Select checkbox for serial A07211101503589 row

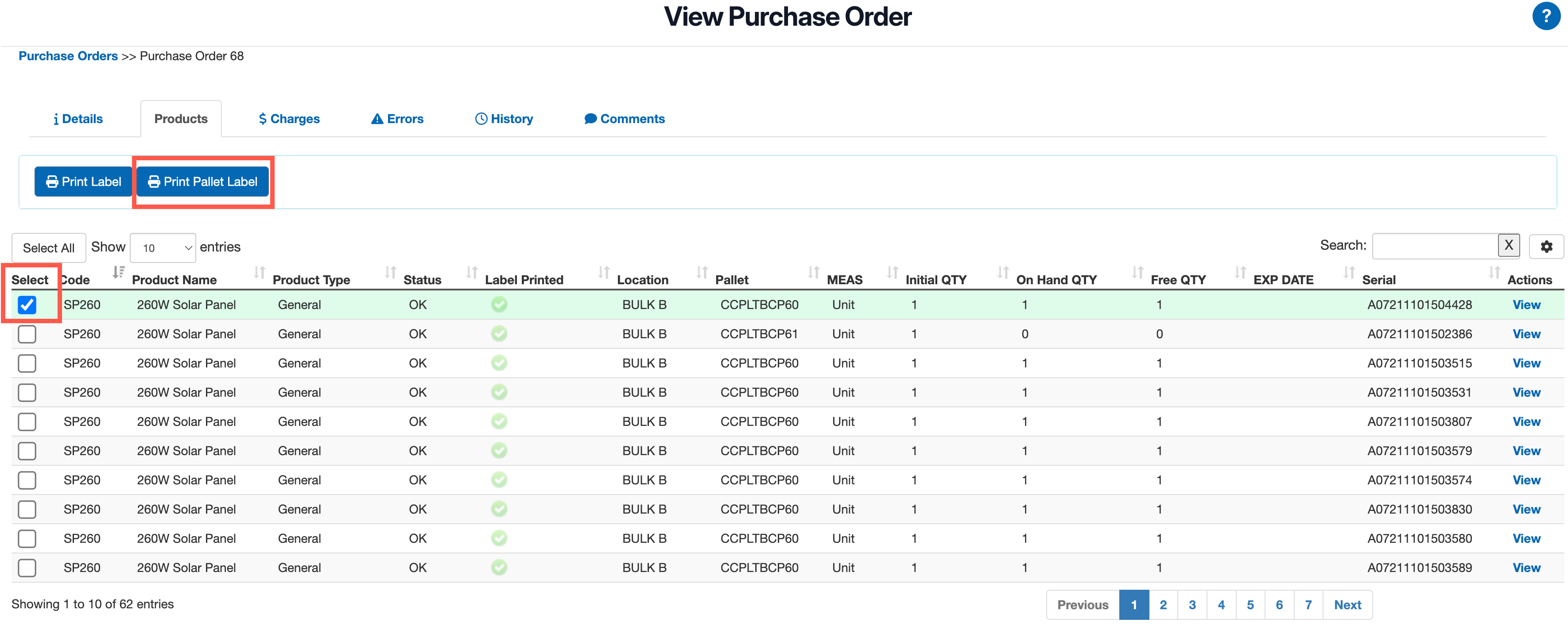point(27,568)
